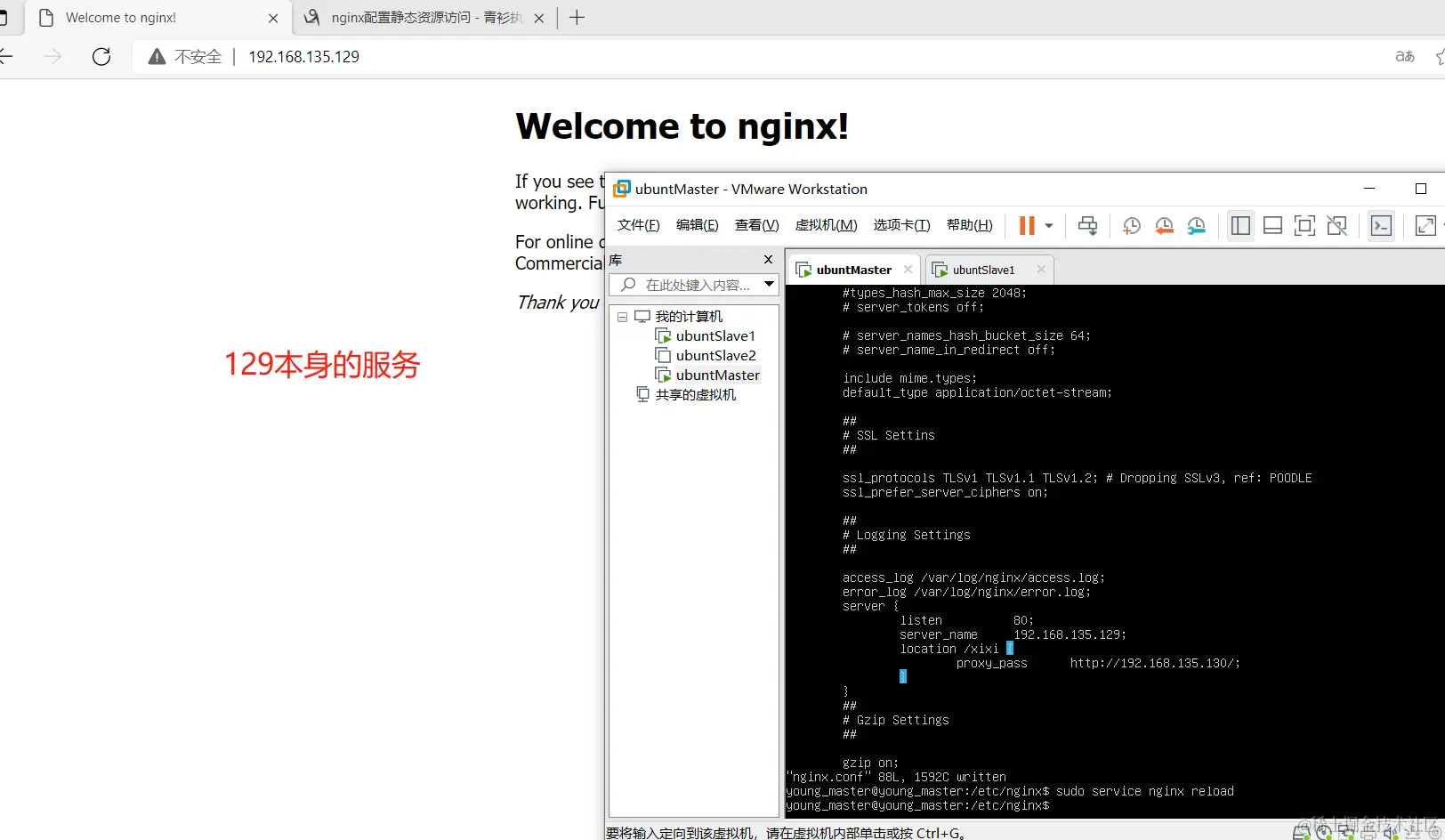Open VMware 选项卡(T) menu

point(902,225)
